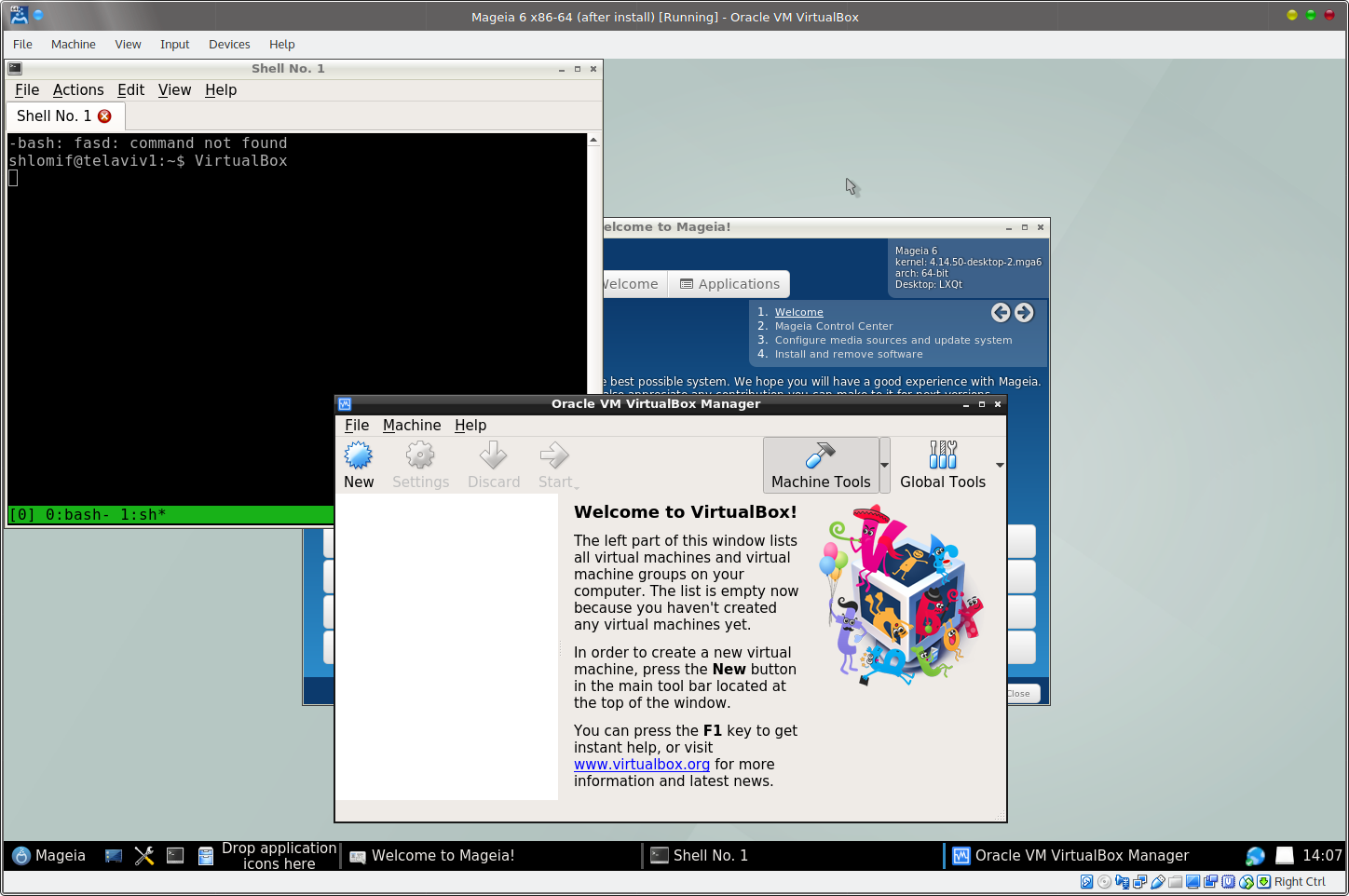Screen dimensions: 1349x896
Task: Click the terminal window icon in Shell titlebar
Action: coord(15,68)
